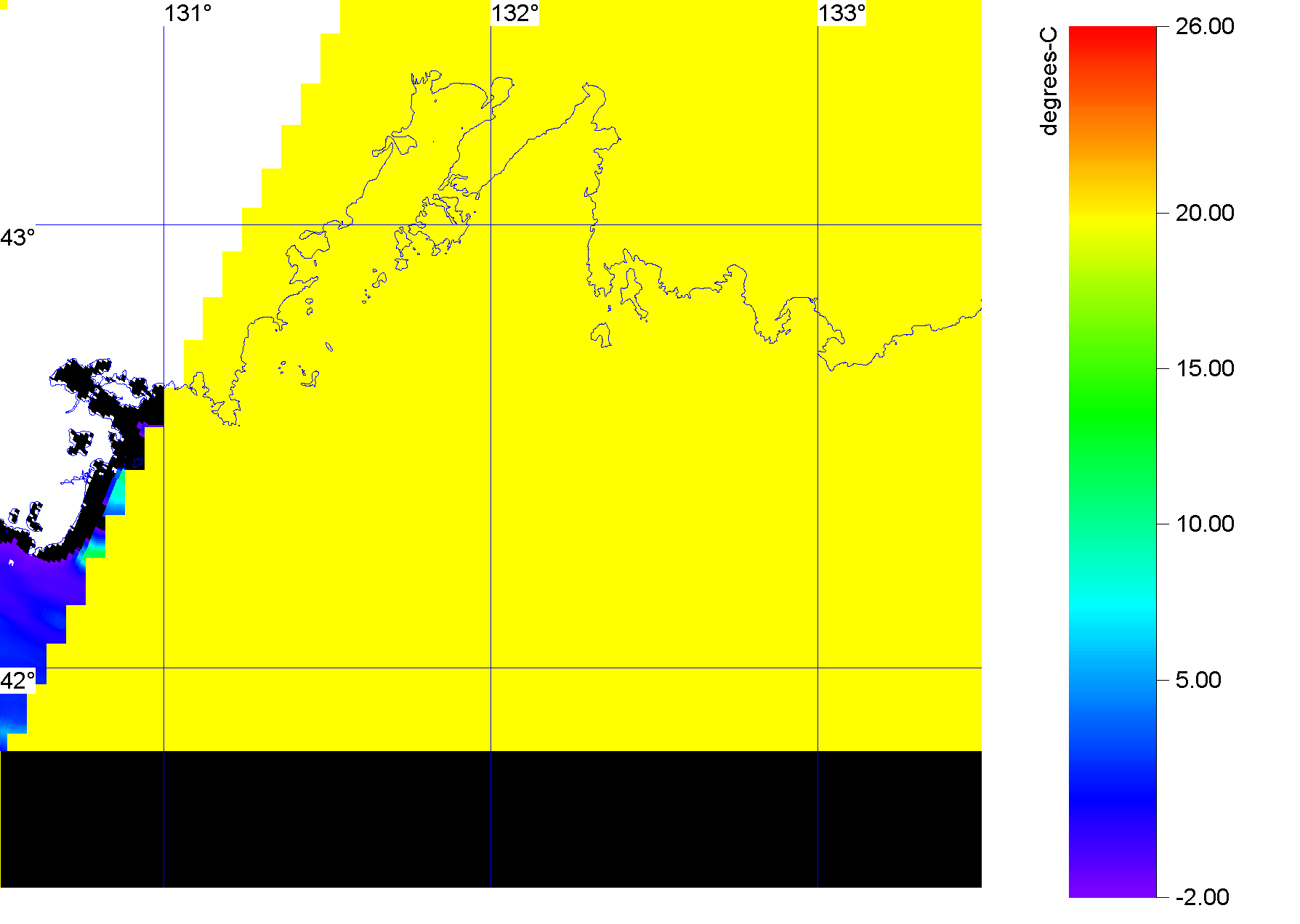Click the 15.00 colorbar value
1300x924 pixels.
pyautogui.click(x=1205, y=368)
